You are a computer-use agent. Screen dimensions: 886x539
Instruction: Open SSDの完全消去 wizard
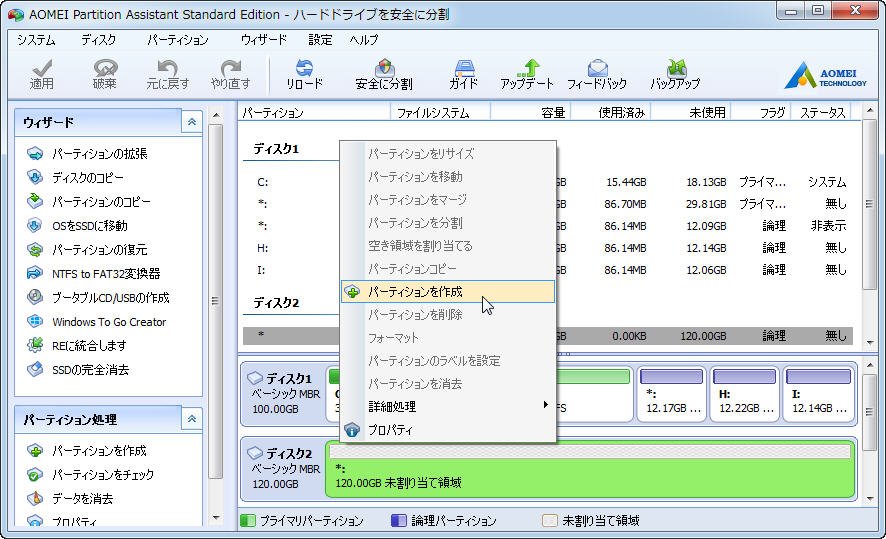(78, 370)
